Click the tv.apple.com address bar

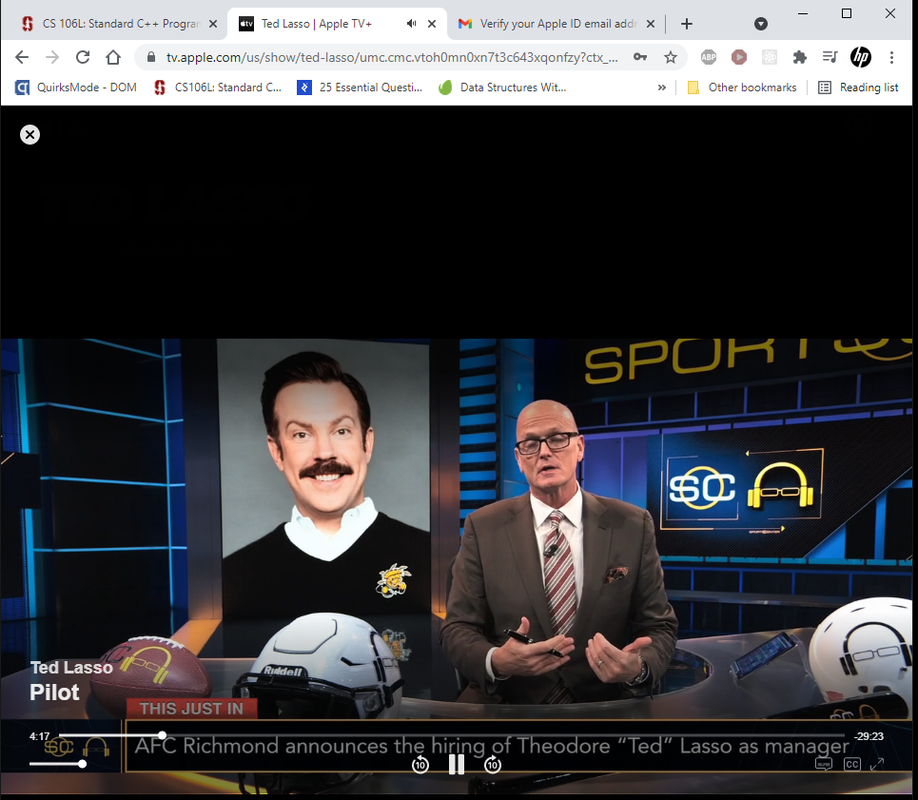[391, 57]
